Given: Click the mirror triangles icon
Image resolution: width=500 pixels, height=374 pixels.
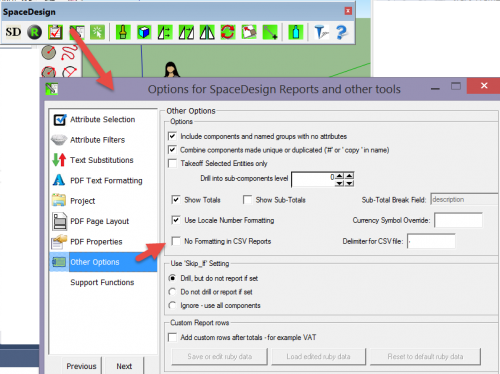Looking at the screenshot, I should point(207,32).
